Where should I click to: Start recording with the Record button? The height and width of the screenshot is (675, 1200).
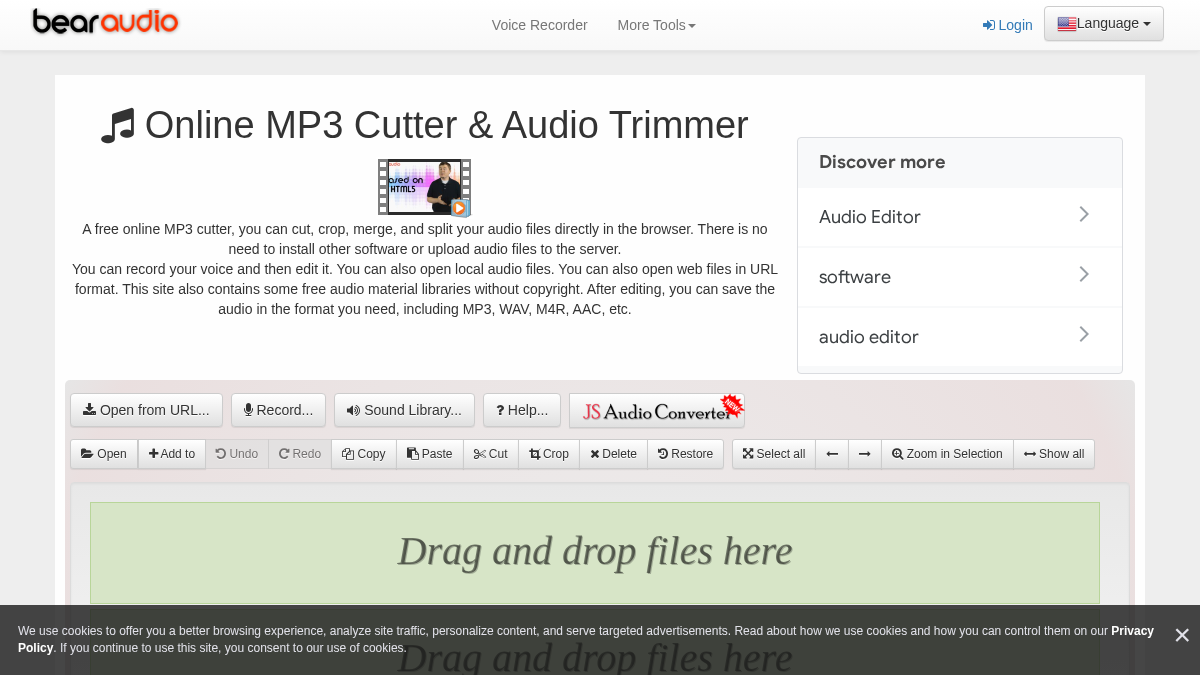point(278,410)
